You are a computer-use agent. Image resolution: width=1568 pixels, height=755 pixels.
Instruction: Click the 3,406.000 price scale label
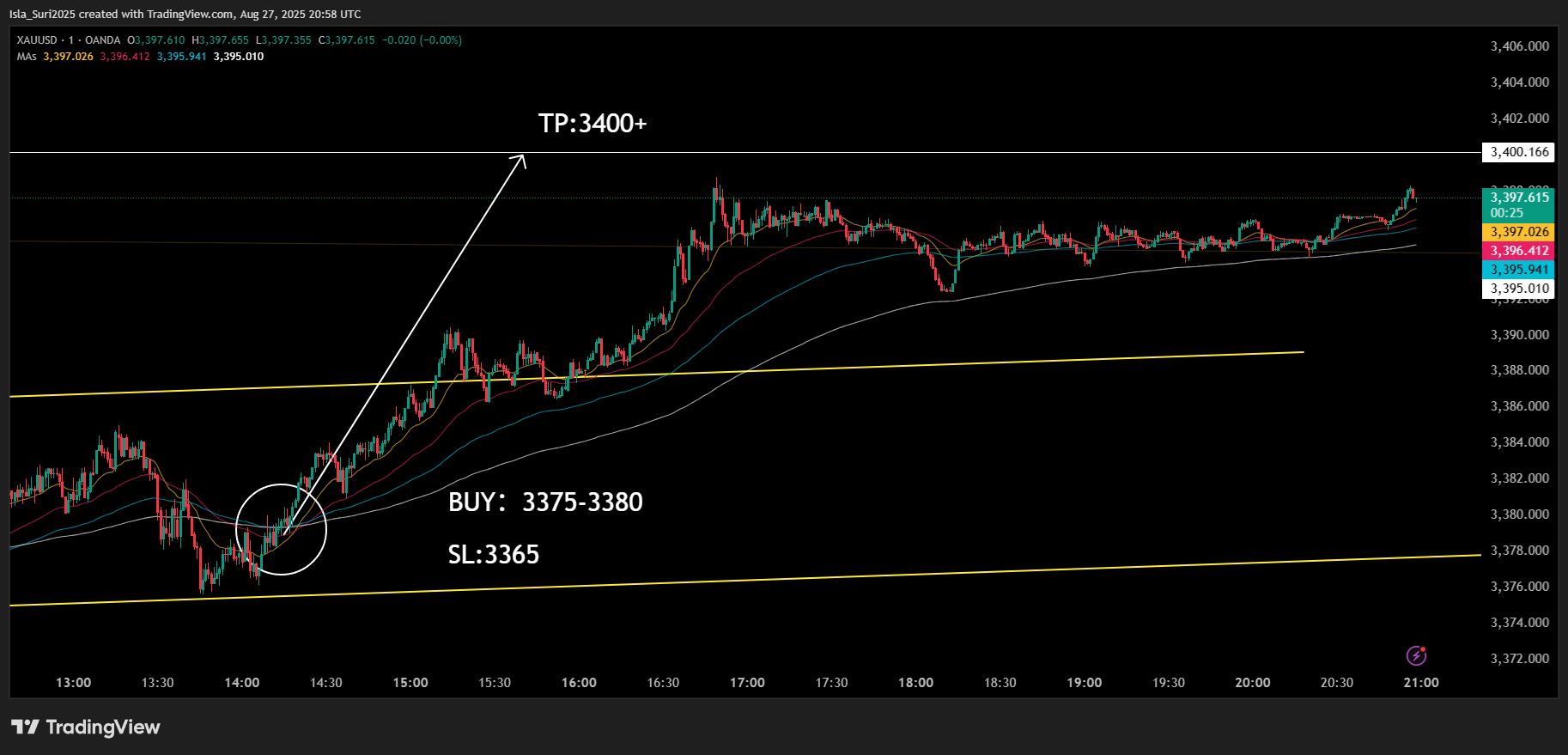tap(1520, 46)
